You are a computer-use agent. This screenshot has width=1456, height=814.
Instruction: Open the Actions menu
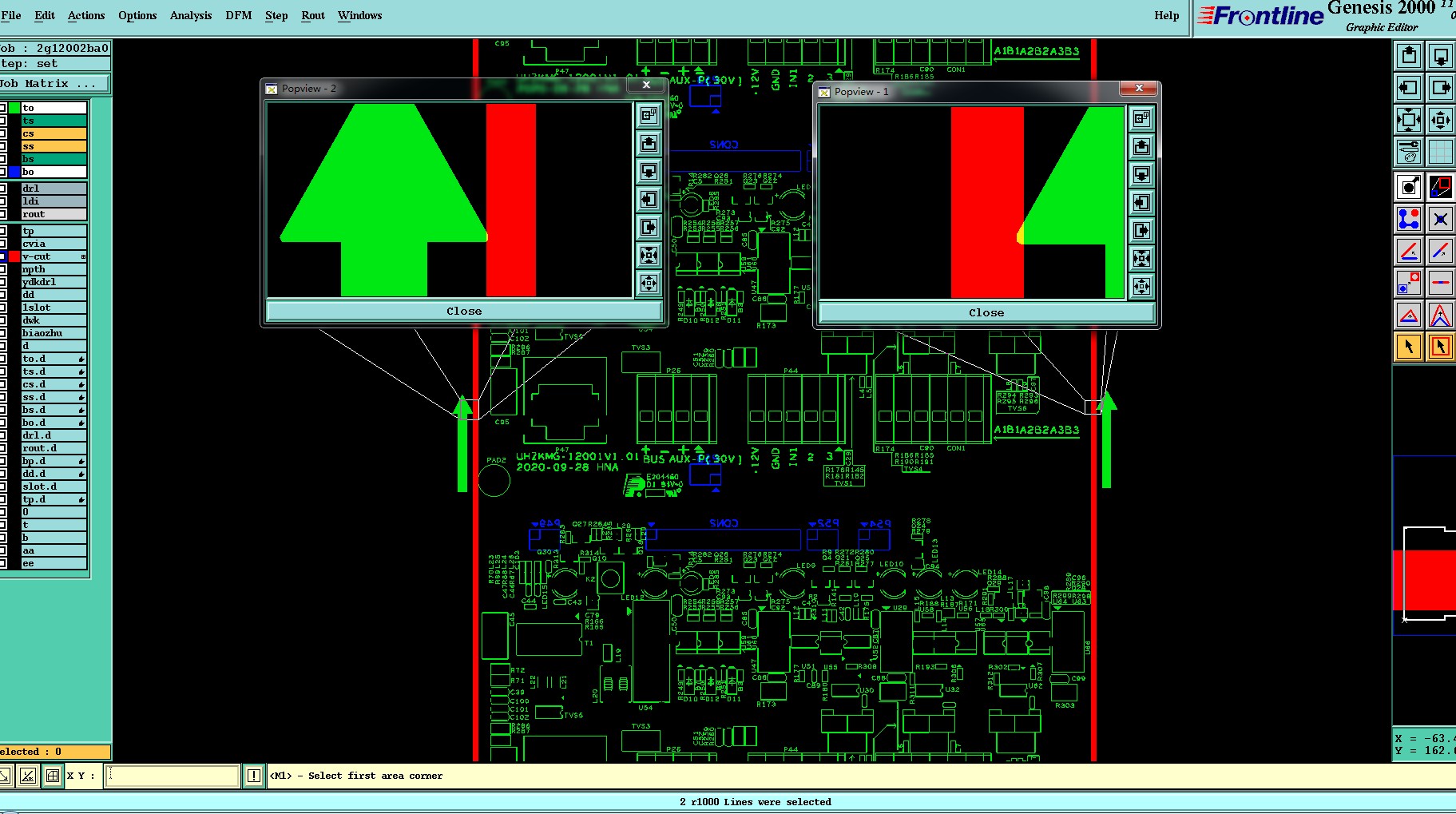(x=86, y=15)
